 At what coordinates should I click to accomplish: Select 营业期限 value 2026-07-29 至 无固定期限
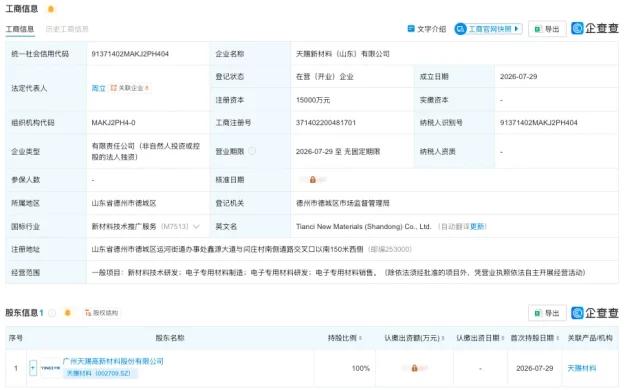[338, 152]
